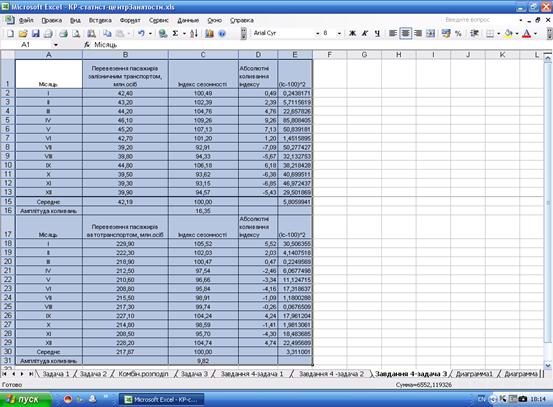Viewport: 553px width, 407px height.
Task: Open the Формат menu
Action: click(x=130, y=20)
